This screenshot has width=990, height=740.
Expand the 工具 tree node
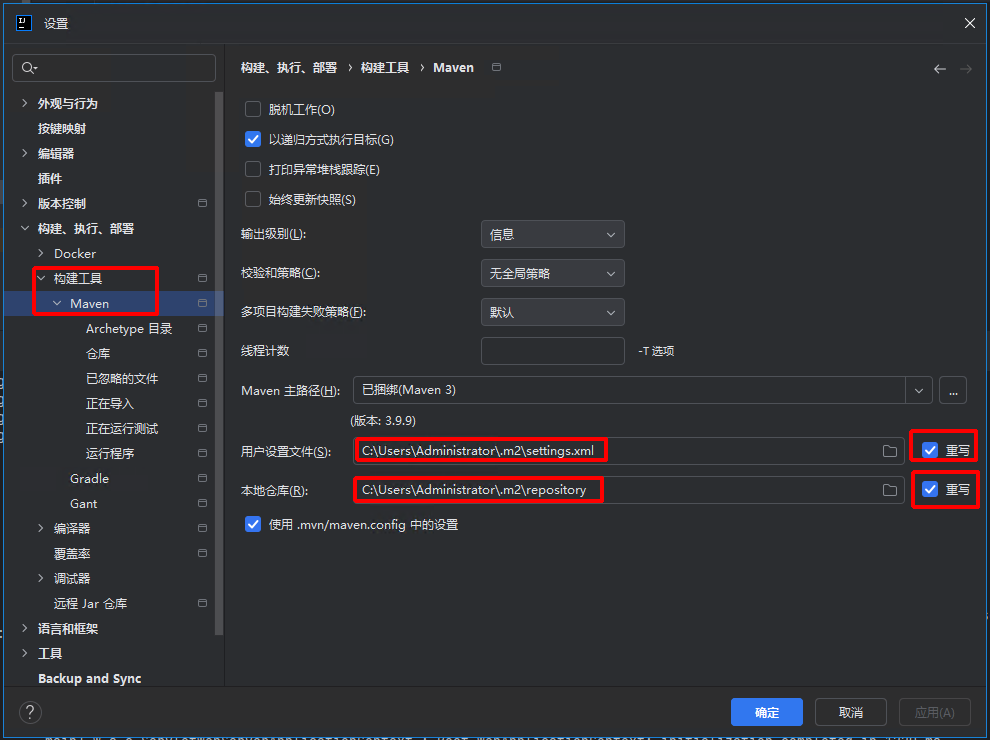[25, 653]
